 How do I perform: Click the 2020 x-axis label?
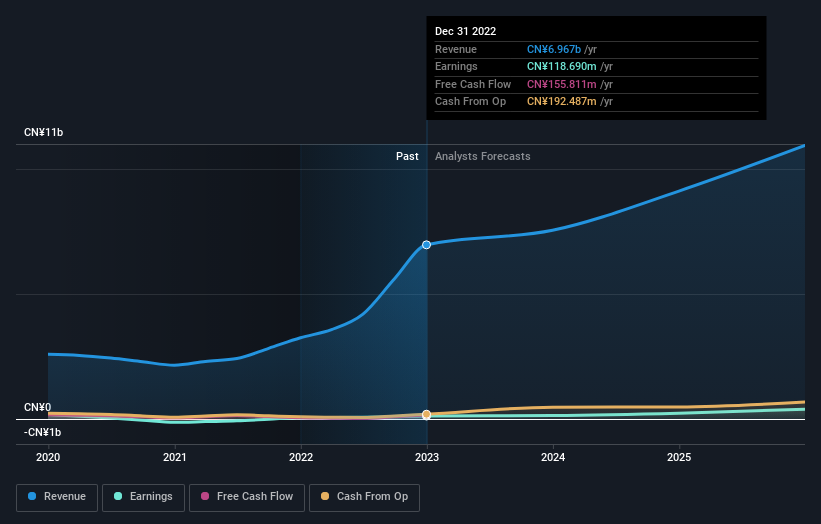pyautogui.click(x=48, y=457)
